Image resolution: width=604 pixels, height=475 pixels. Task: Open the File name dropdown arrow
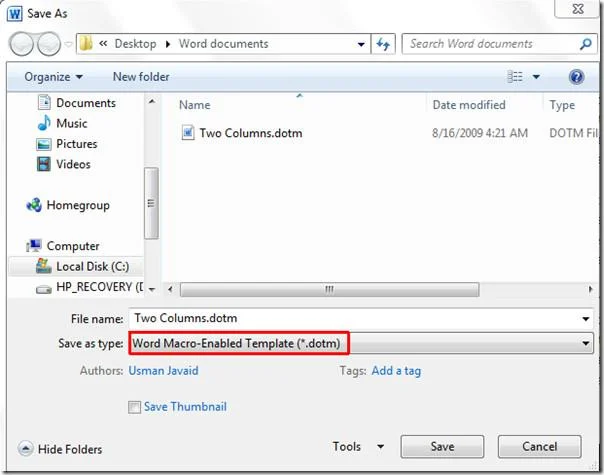586,319
